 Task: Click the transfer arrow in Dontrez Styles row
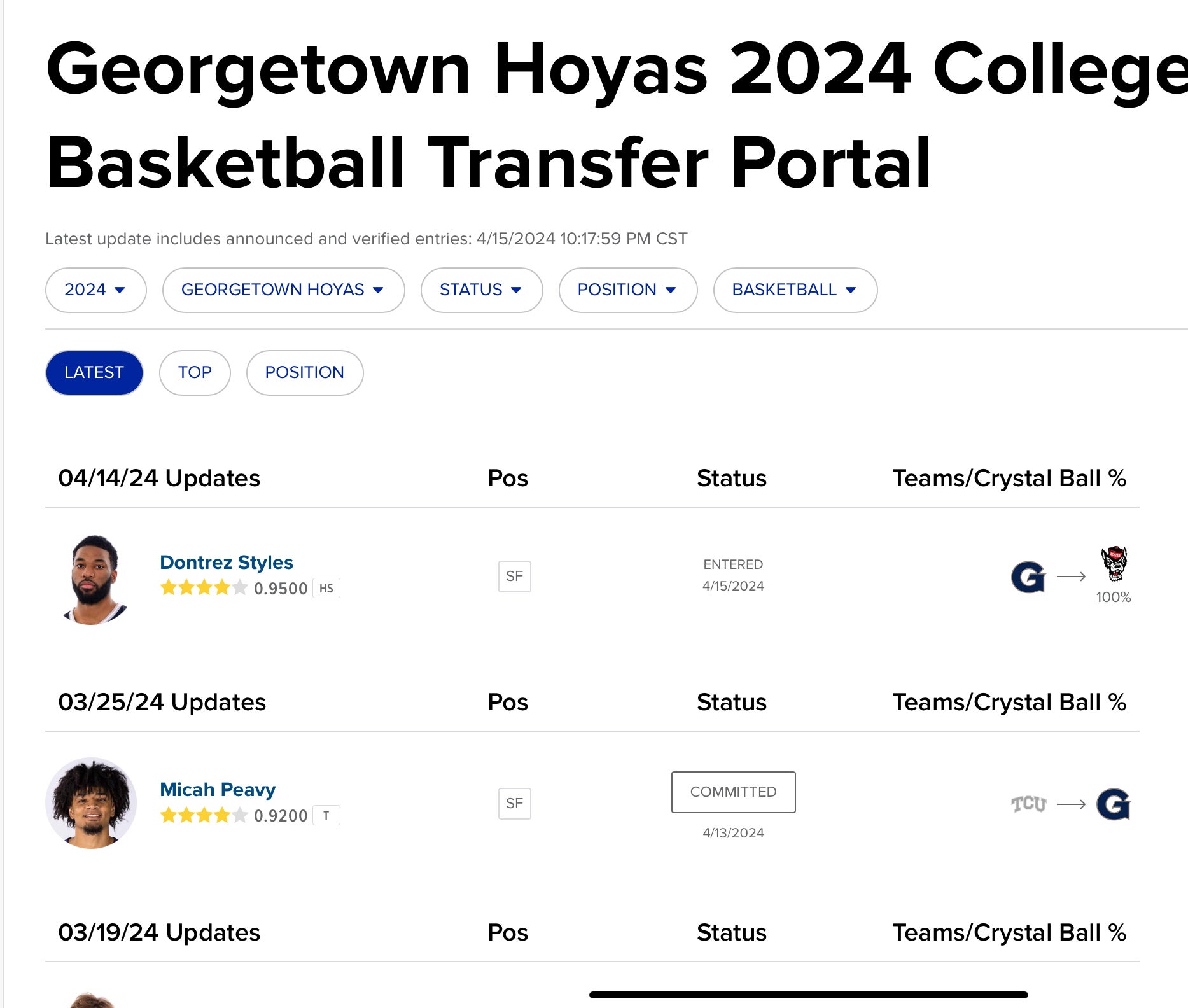pyautogui.click(x=1072, y=576)
